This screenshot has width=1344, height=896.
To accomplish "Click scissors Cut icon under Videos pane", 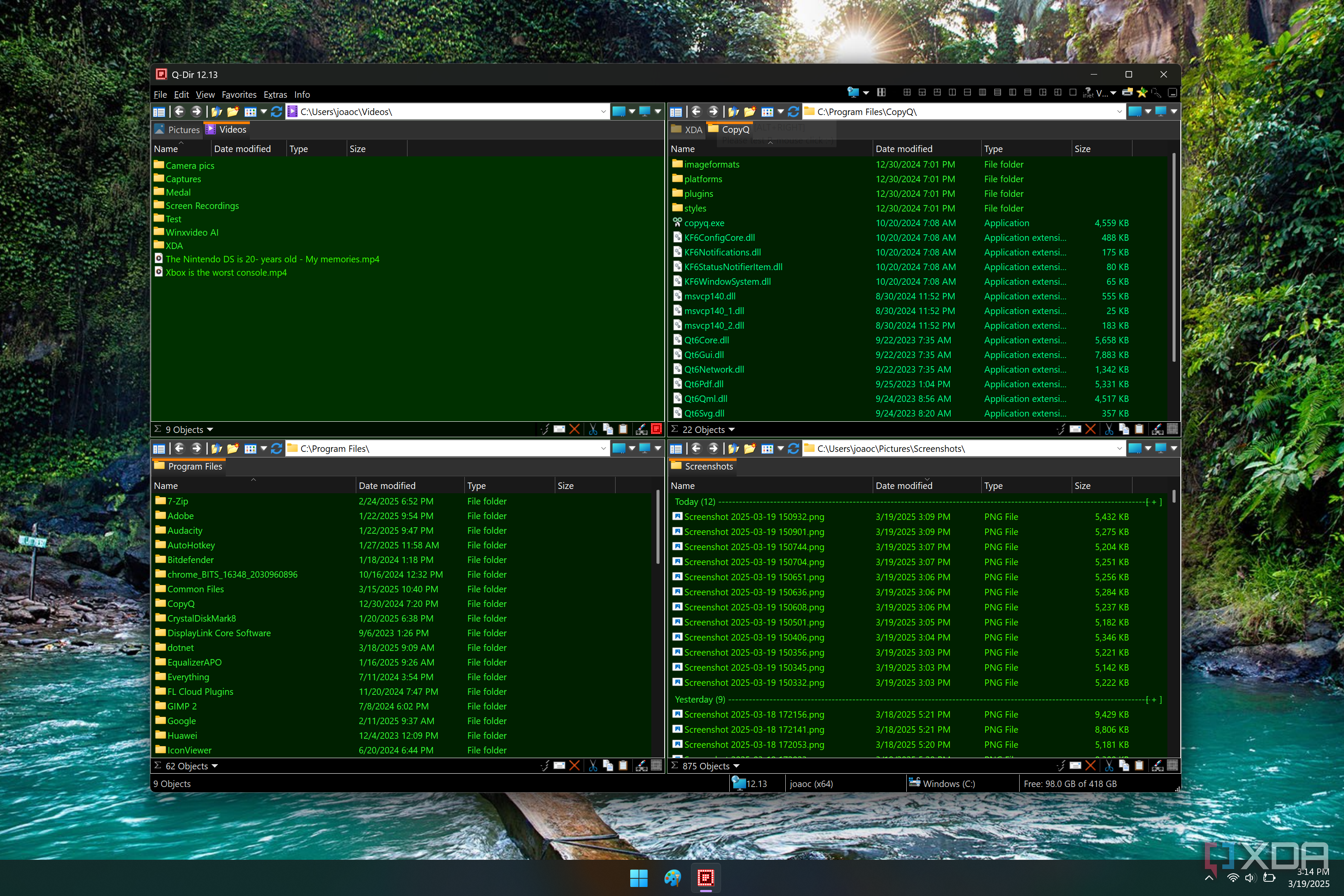I will [x=593, y=429].
